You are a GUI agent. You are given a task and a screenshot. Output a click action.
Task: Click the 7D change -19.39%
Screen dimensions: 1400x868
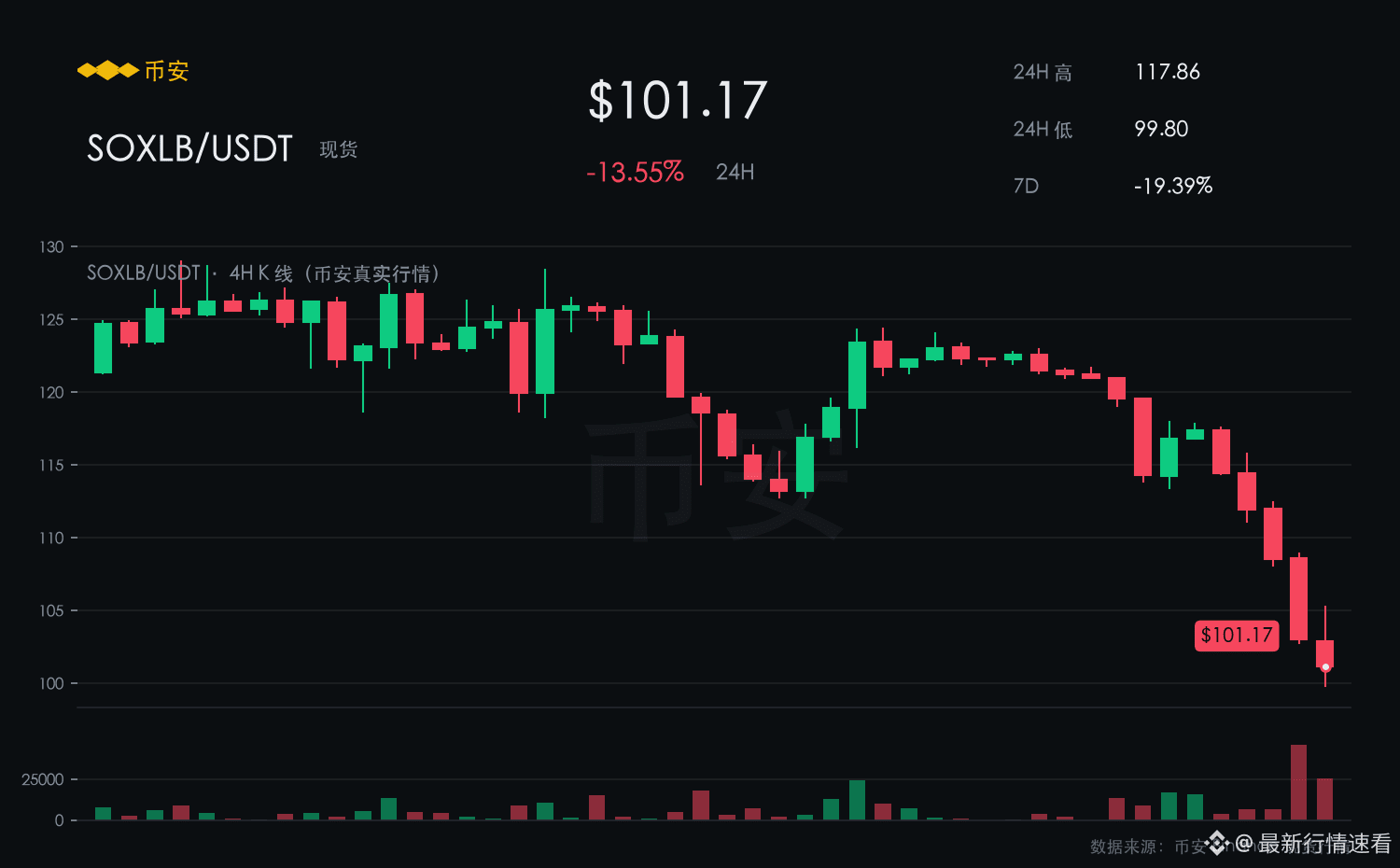coord(1173,186)
